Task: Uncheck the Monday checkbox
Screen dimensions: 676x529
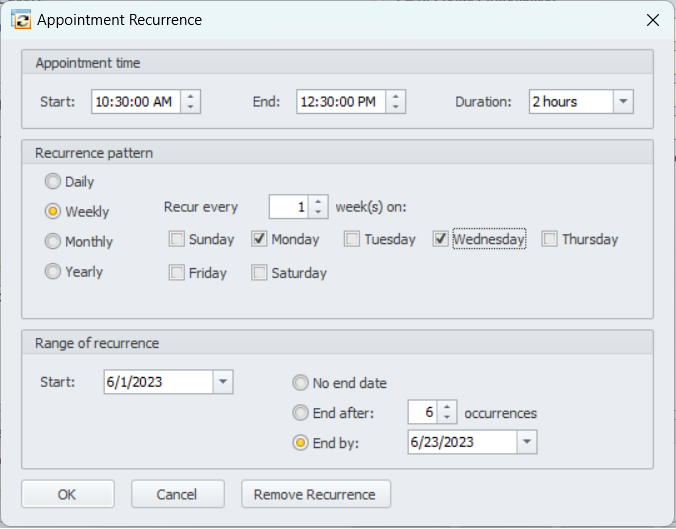Action: point(259,239)
